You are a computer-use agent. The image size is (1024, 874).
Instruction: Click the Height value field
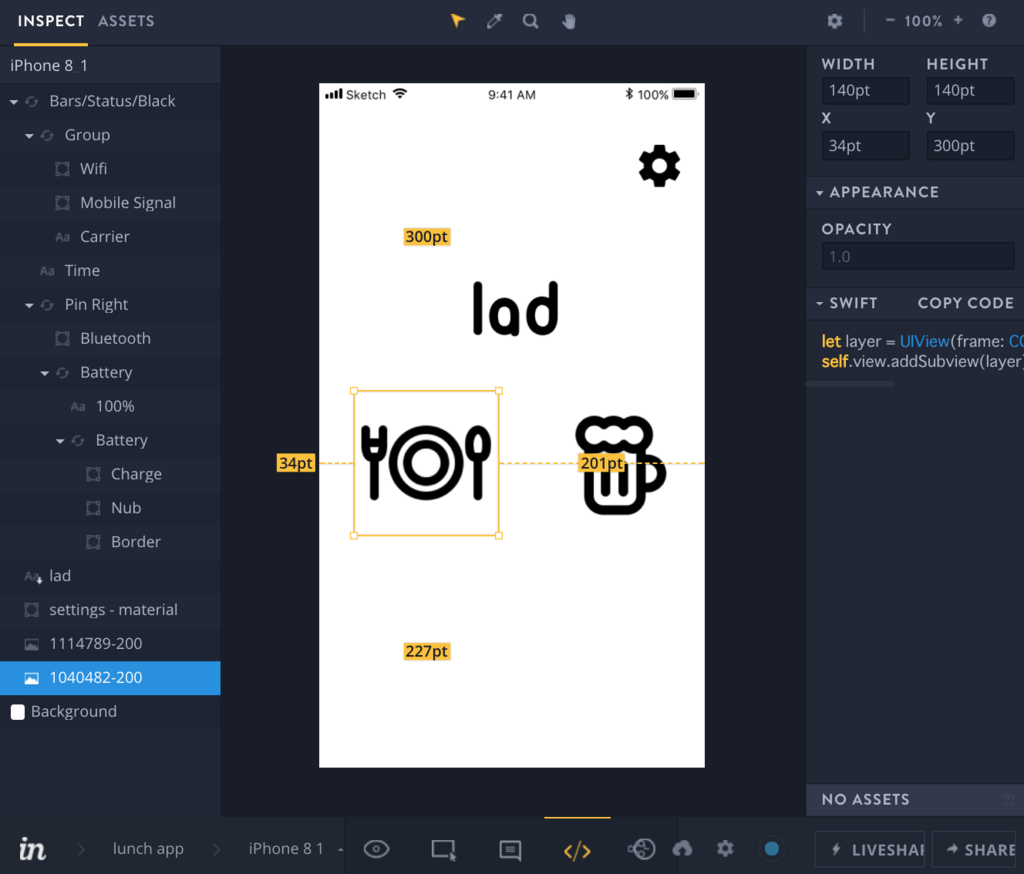click(x=970, y=91)
